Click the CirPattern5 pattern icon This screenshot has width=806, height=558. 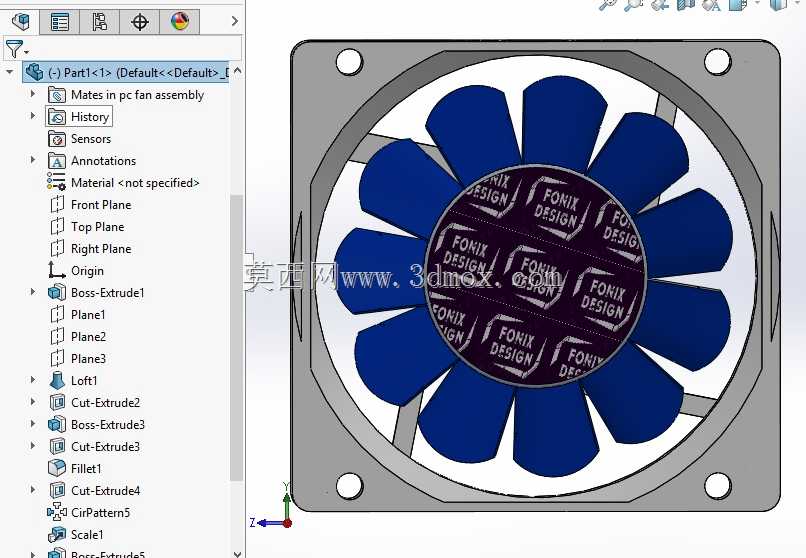pos(57,512)
